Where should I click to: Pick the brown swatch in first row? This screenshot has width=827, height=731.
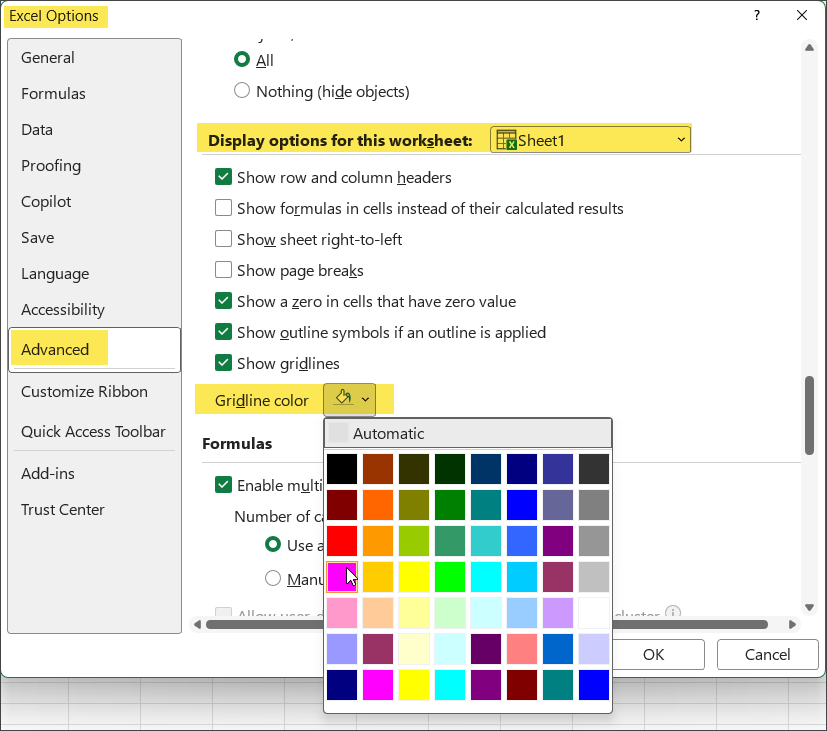click(378, 469)
